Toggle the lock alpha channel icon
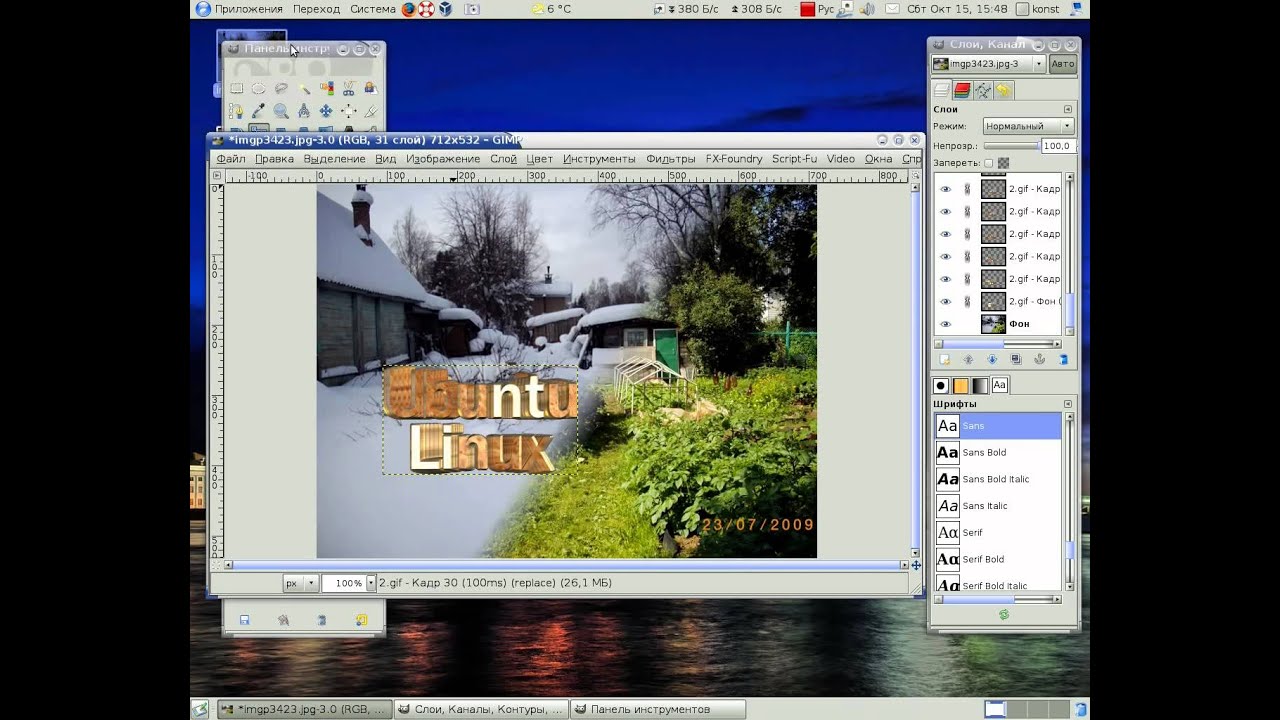 [x=1004, y=163]
